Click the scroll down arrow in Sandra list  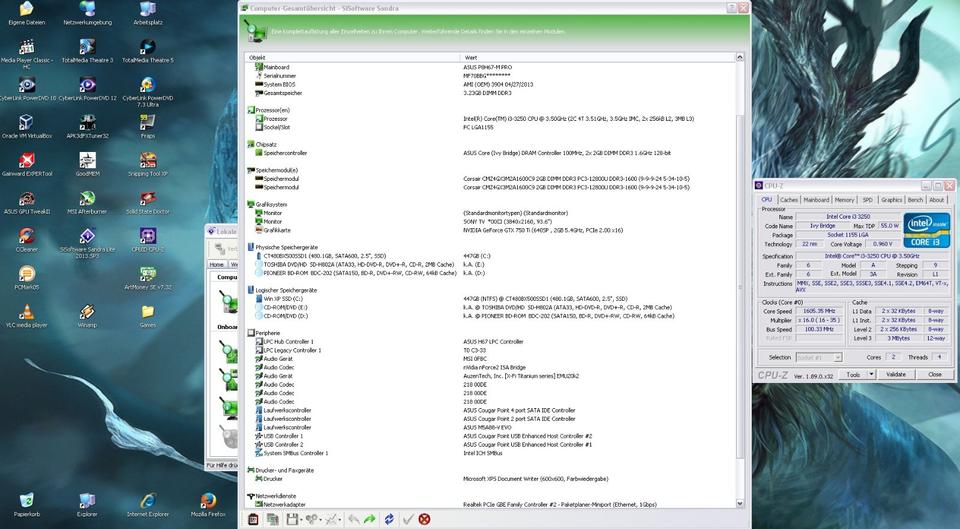740,503
